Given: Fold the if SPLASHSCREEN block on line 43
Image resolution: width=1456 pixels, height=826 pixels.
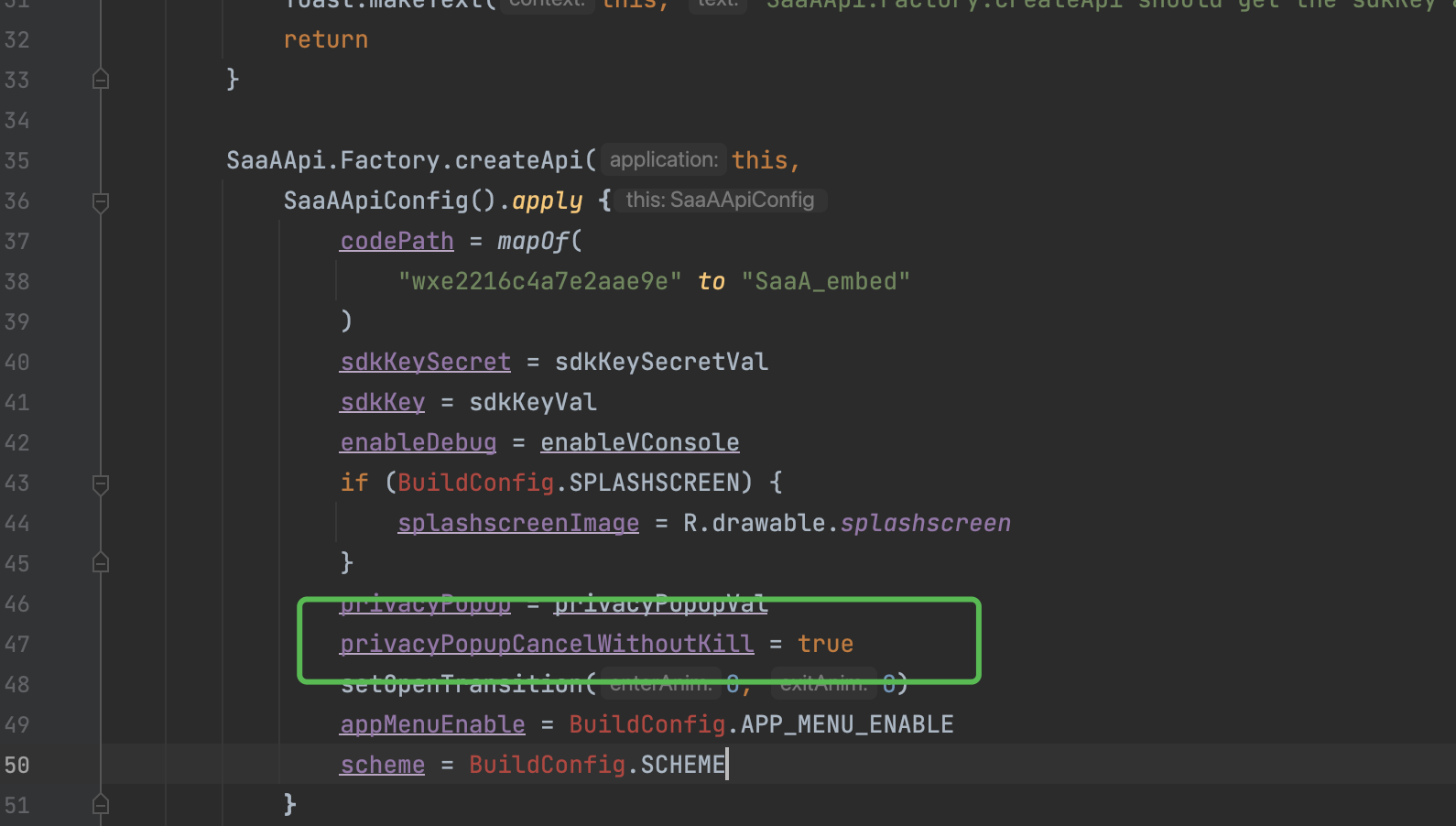Looking at the screenshot, I should click(101, 484).
